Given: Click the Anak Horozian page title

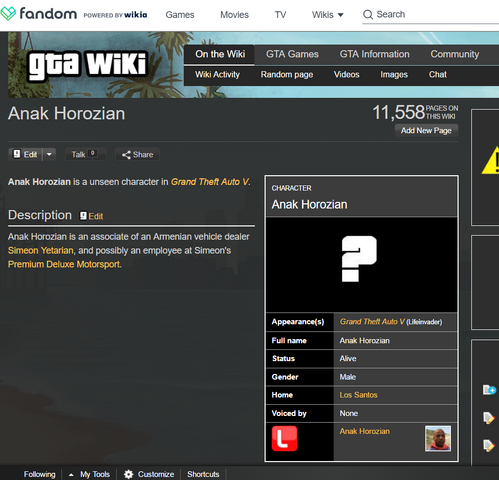Looking at the screenshot, I should pyautogui.click(x=67, y=113).
